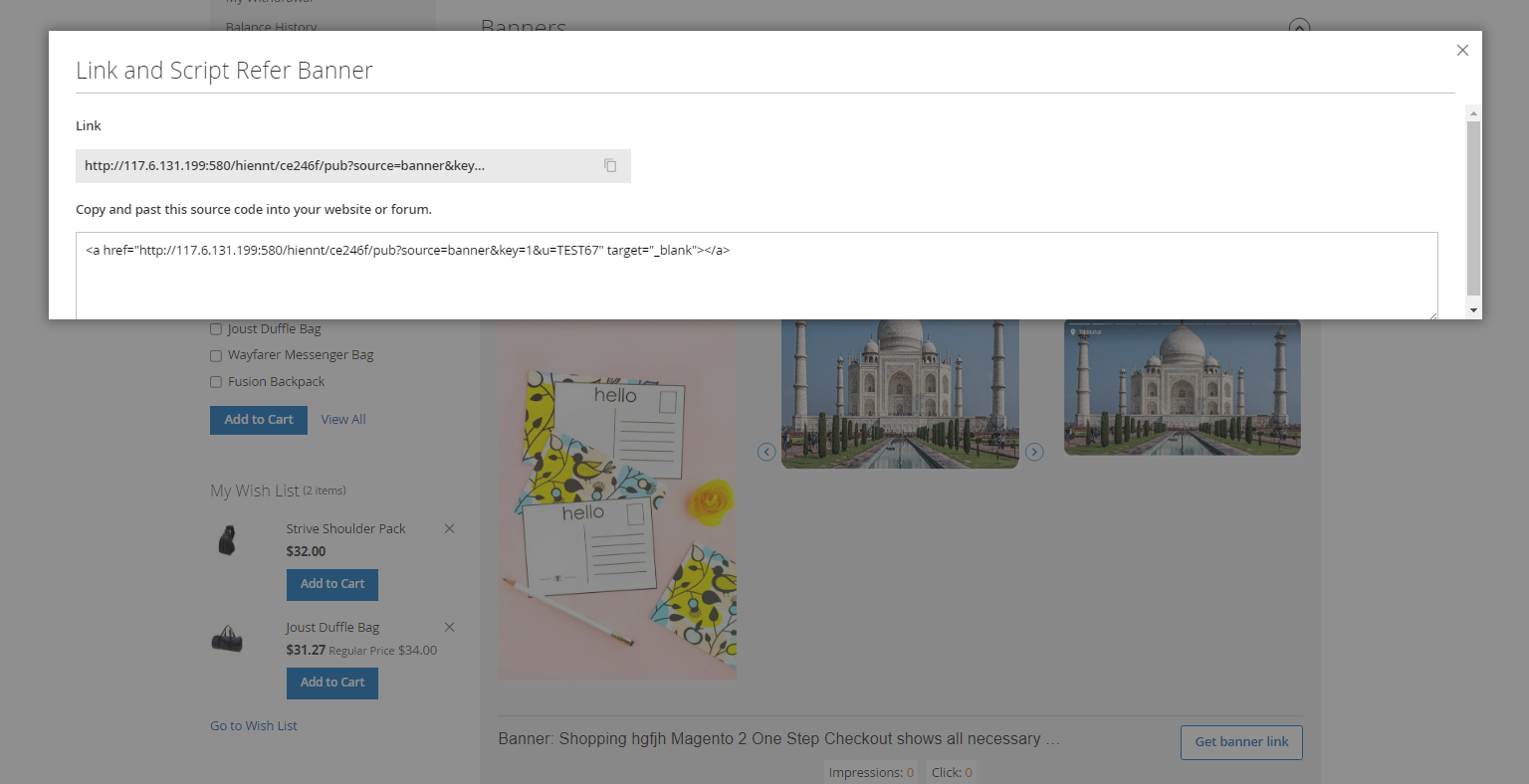Check the Wayfarer Messenger Bag checkbox
This screenshot has height=784, width=1529.
pos(216,356)
